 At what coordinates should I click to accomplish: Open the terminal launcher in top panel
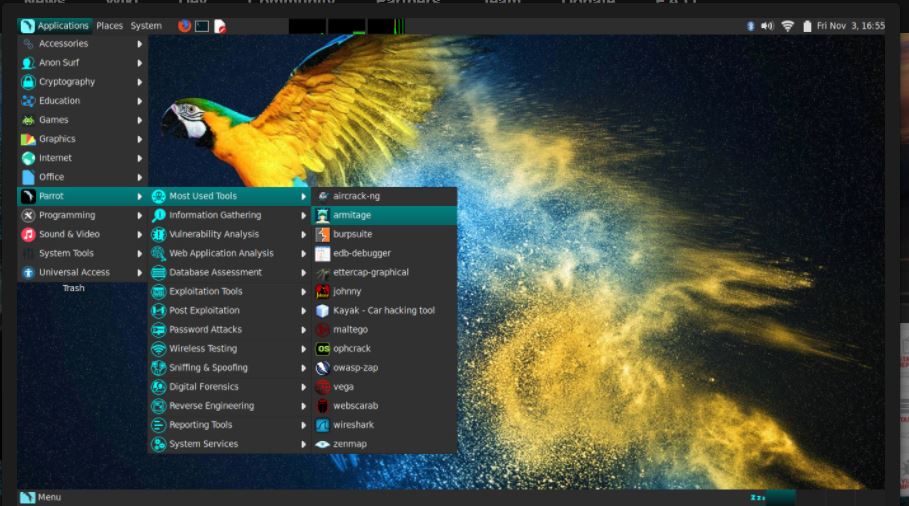pyautogui.click(x=202, y=26)
